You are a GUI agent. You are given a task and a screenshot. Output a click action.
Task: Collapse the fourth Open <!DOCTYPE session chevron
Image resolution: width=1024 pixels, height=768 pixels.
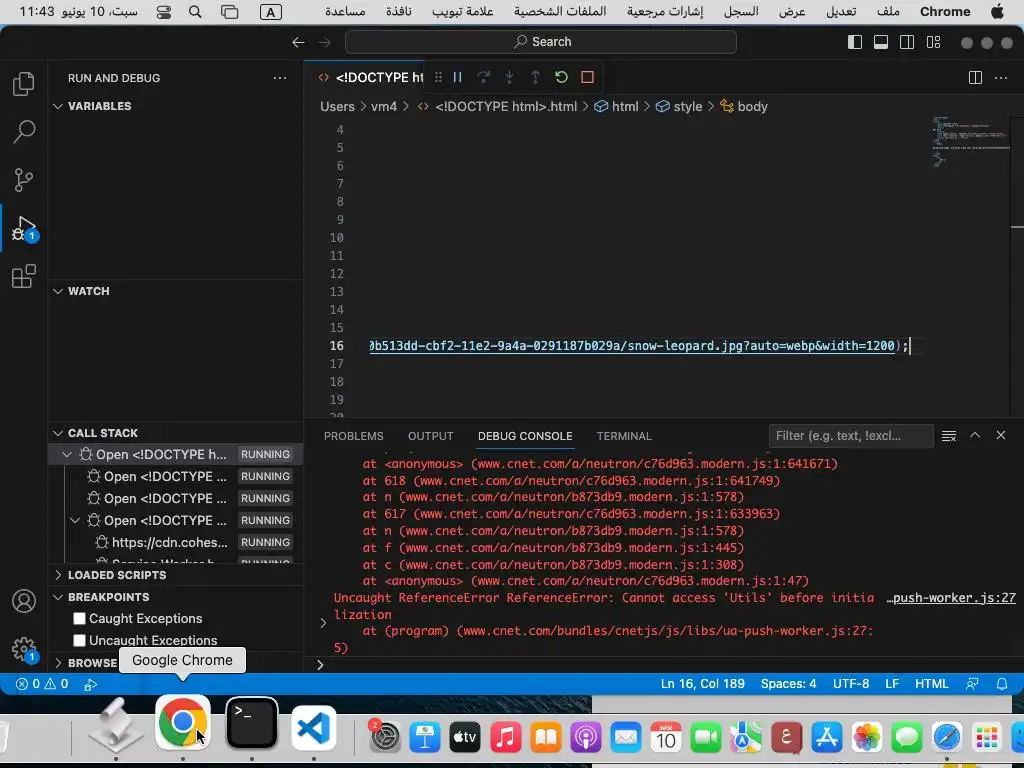coord(75,520)
